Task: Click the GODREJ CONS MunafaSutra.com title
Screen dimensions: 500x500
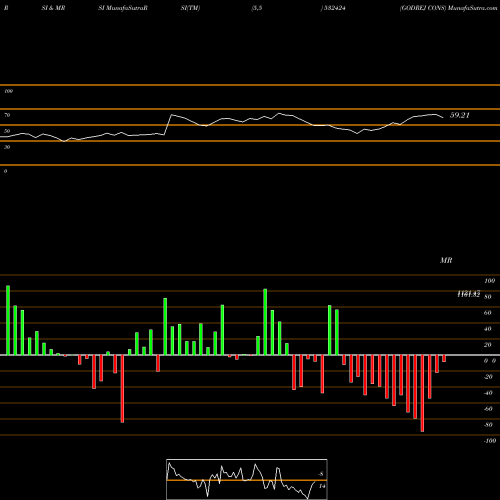Action: pos(448,8)
